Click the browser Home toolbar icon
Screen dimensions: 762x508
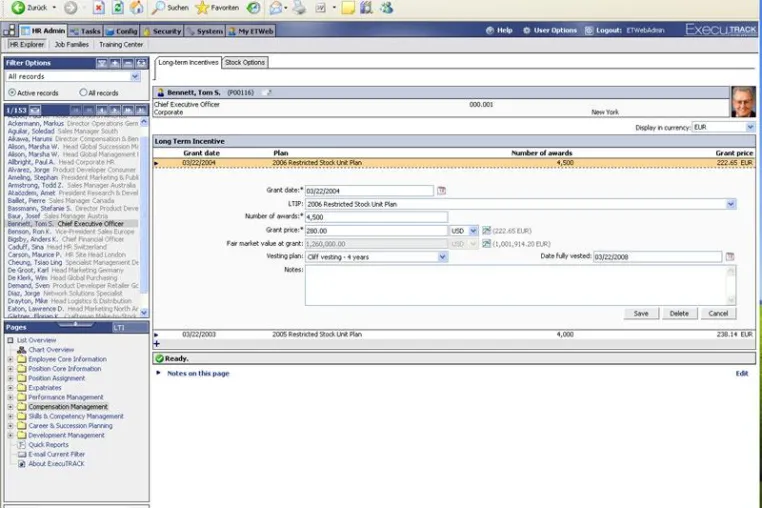click(x=137, y=7)
